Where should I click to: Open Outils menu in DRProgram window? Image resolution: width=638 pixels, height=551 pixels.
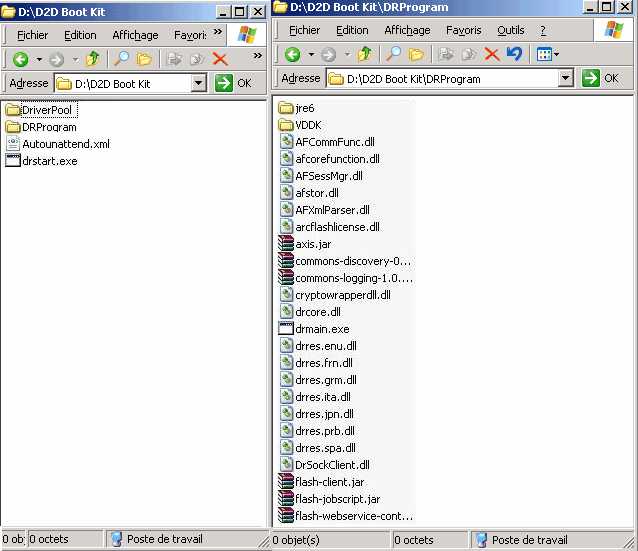511,31
